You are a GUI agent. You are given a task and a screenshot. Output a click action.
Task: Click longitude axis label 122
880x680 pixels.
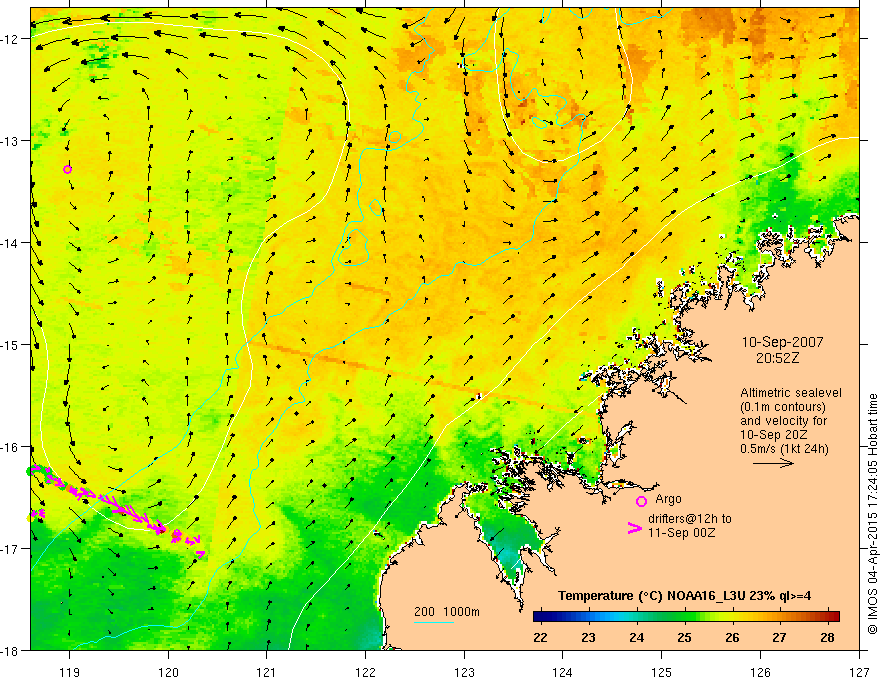coord(365,672)
